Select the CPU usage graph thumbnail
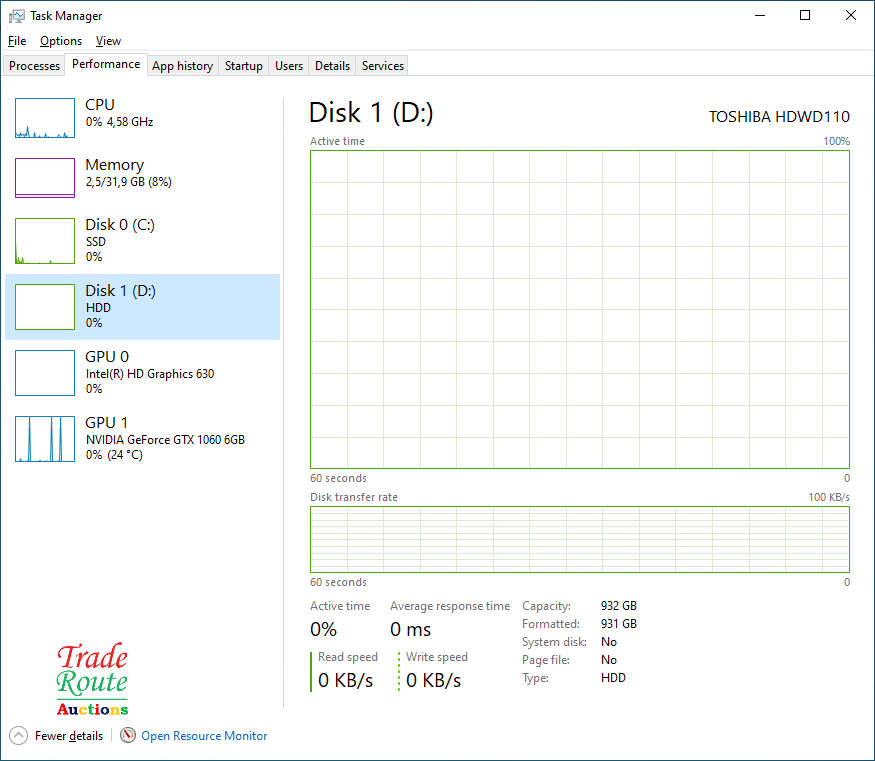 click(x=45, y=118)
